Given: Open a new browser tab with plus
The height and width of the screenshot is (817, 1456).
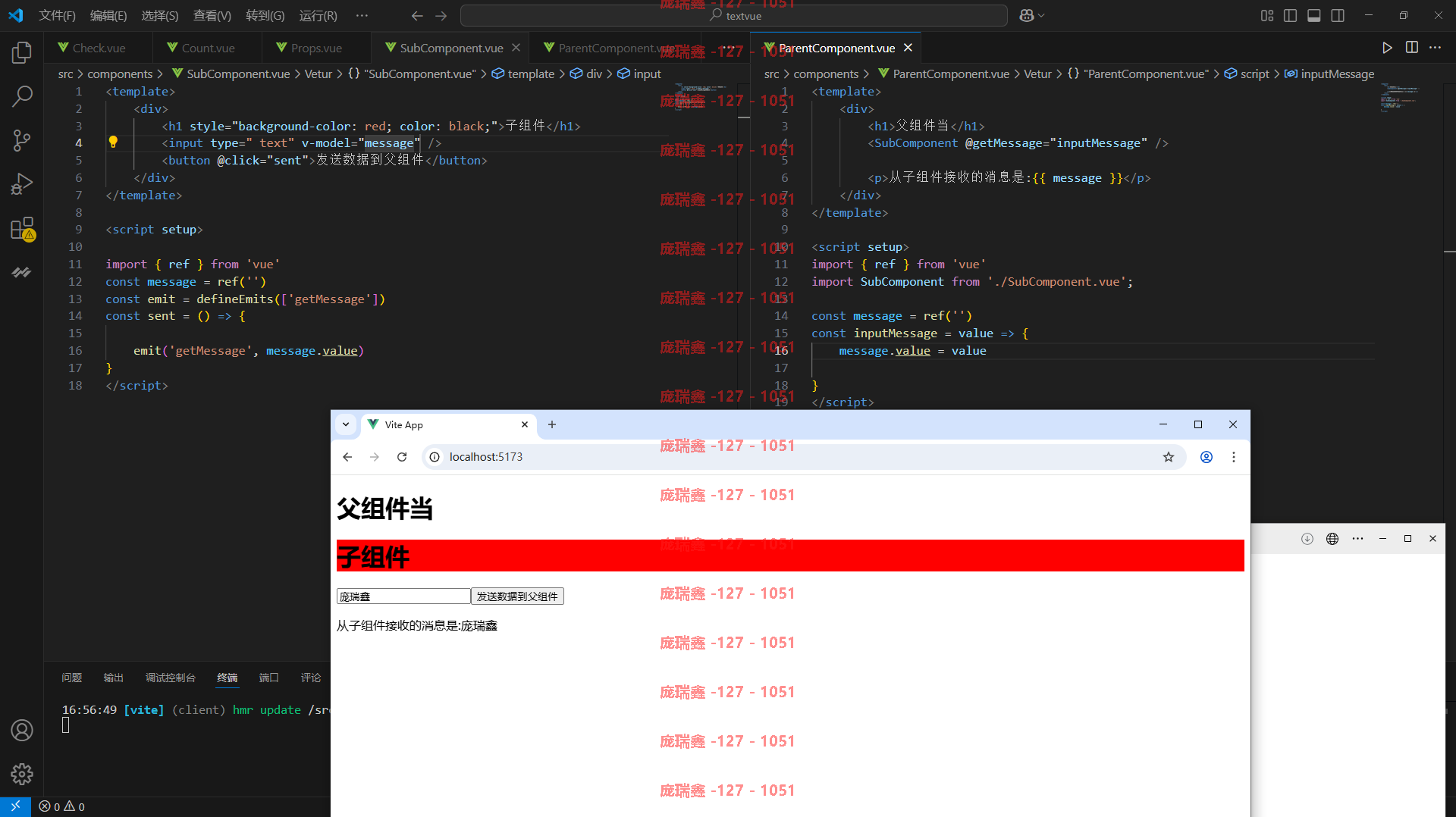Looking at the screenshot, I should (552, 424).
